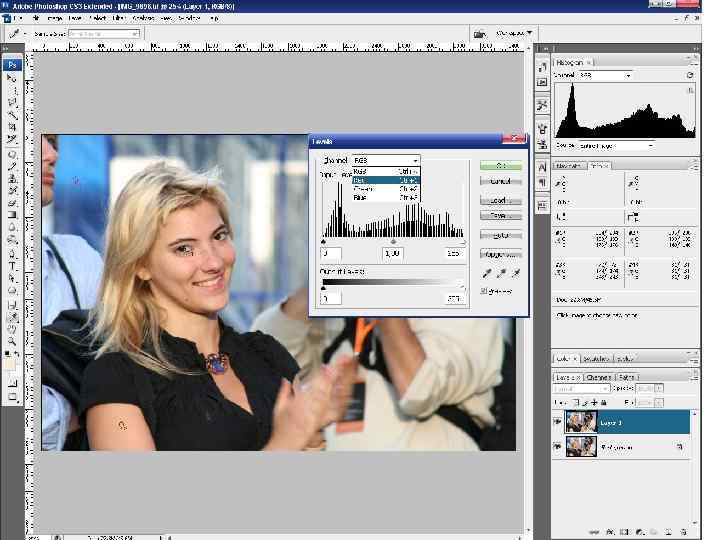720x540 pixels.
Task: Toggle lock transparent pixels in Layers panel
Action: 576,403
